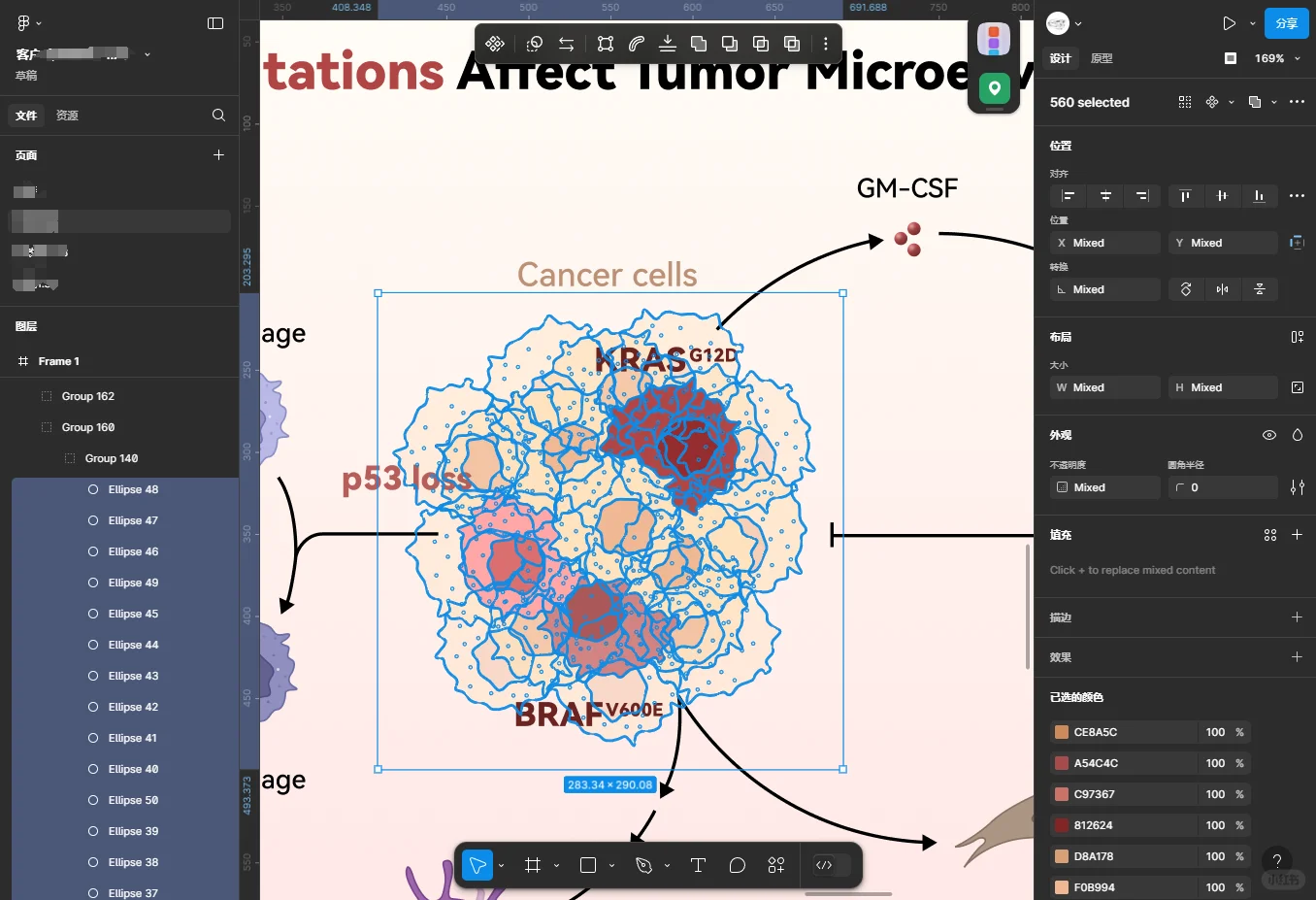This screenshot has width=1316, height=900.
Task: Align selection to the top
Action: [1185, 196]
